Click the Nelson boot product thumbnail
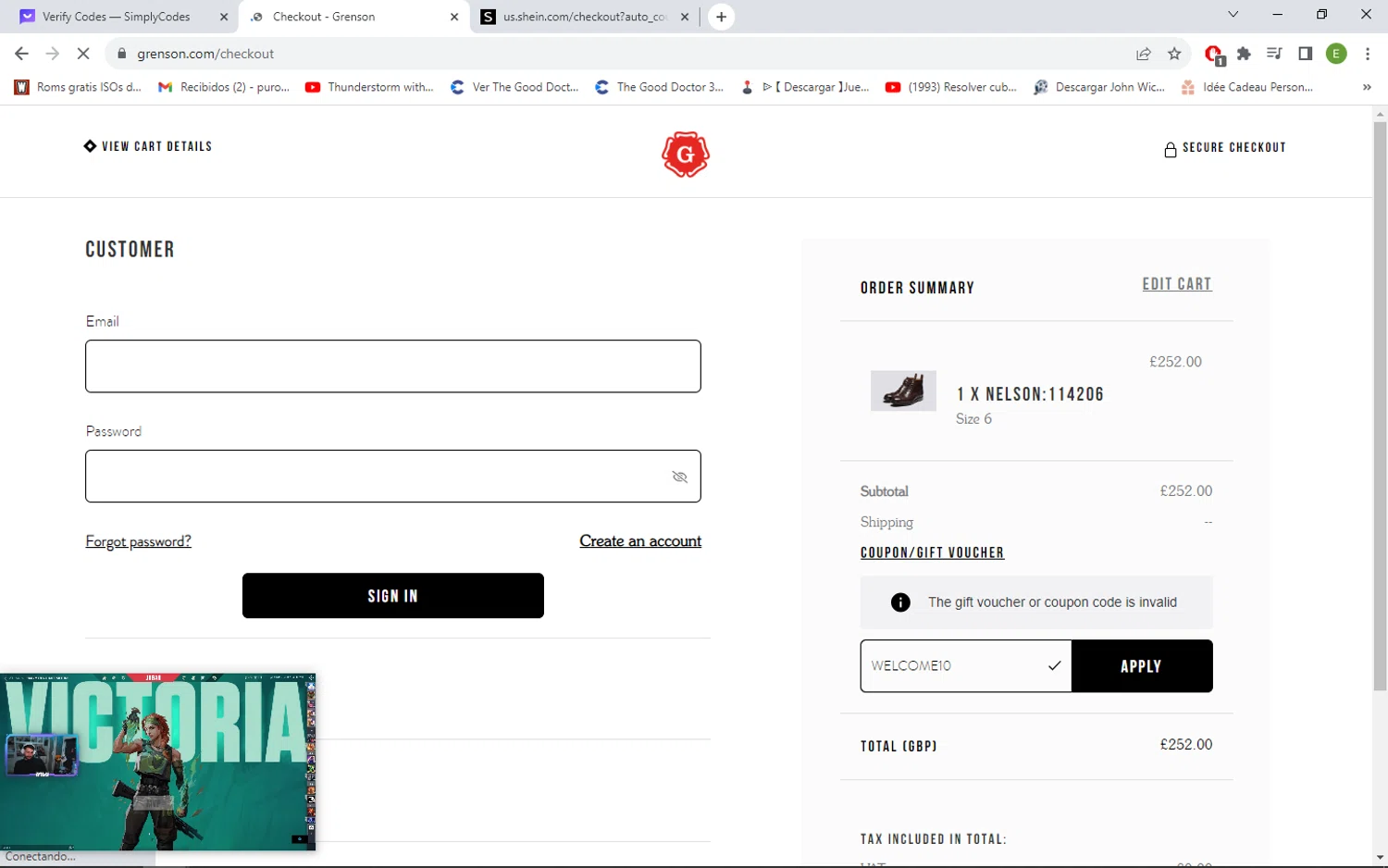Viewport: 1388px width, 868px height. pos(903,391)
